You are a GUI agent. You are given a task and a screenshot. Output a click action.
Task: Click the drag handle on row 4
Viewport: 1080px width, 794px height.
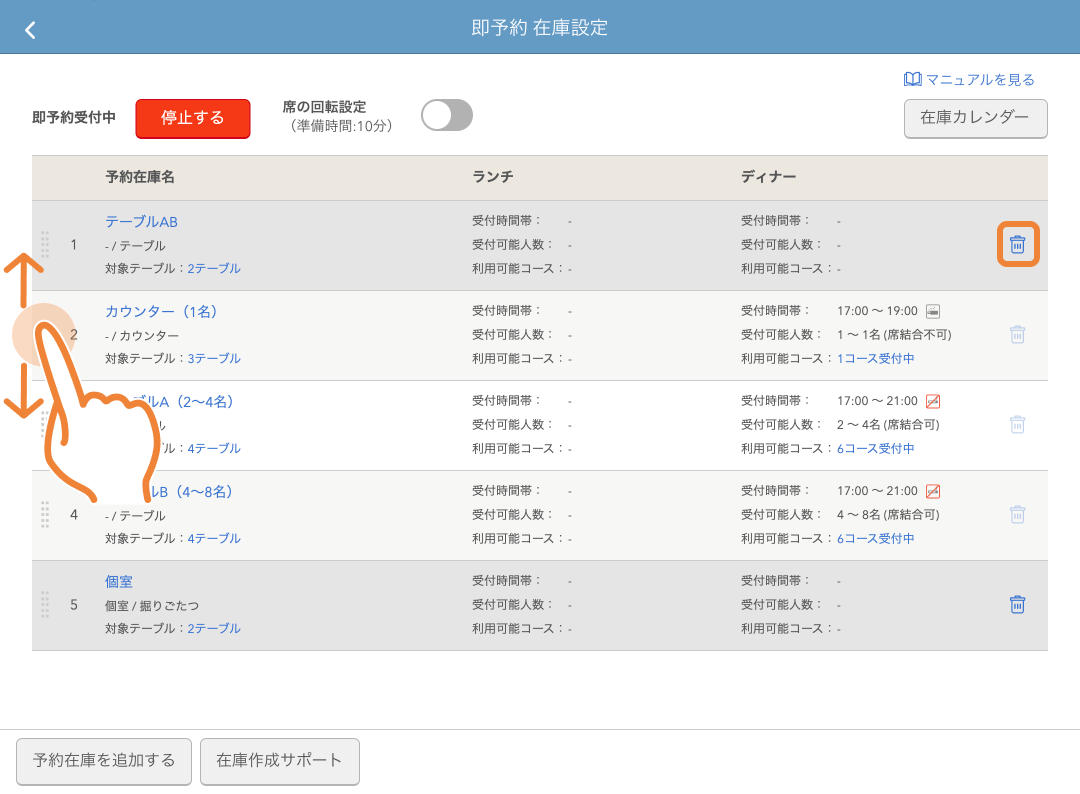[x=45, y=514]
